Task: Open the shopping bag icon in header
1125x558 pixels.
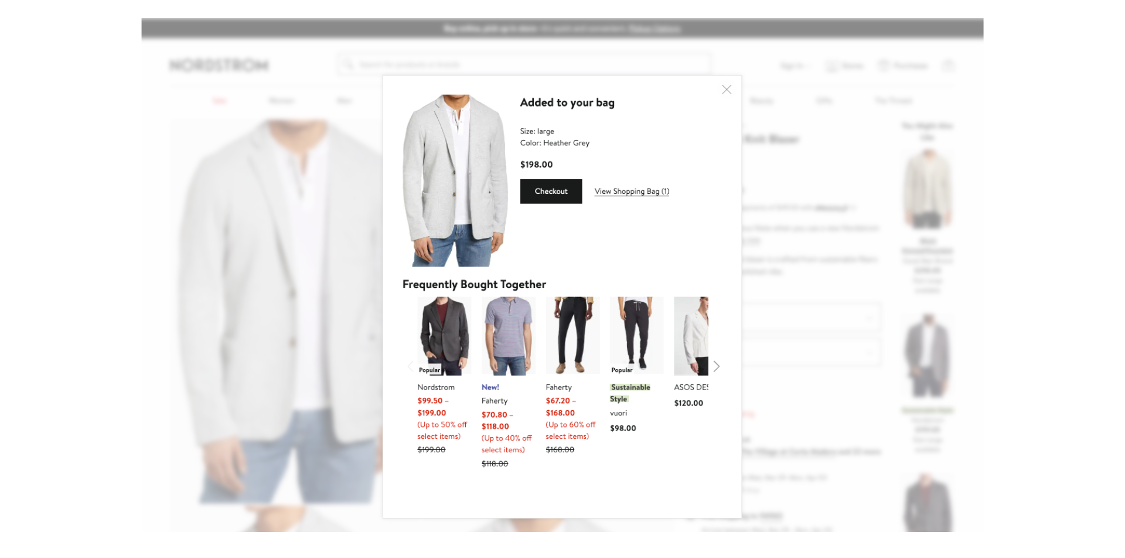Action: (948, 65)
